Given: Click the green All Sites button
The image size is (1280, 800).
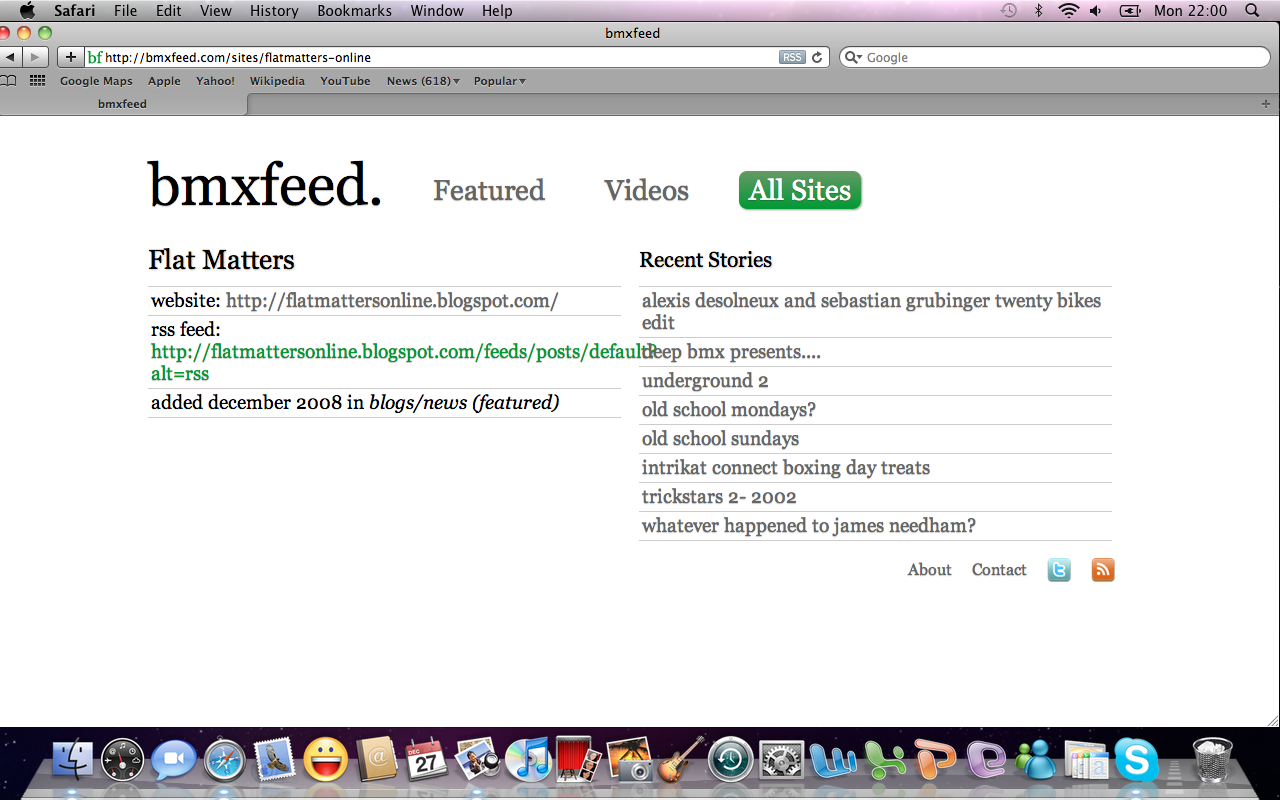Looking at the screenshot, I should click(800, 190).
